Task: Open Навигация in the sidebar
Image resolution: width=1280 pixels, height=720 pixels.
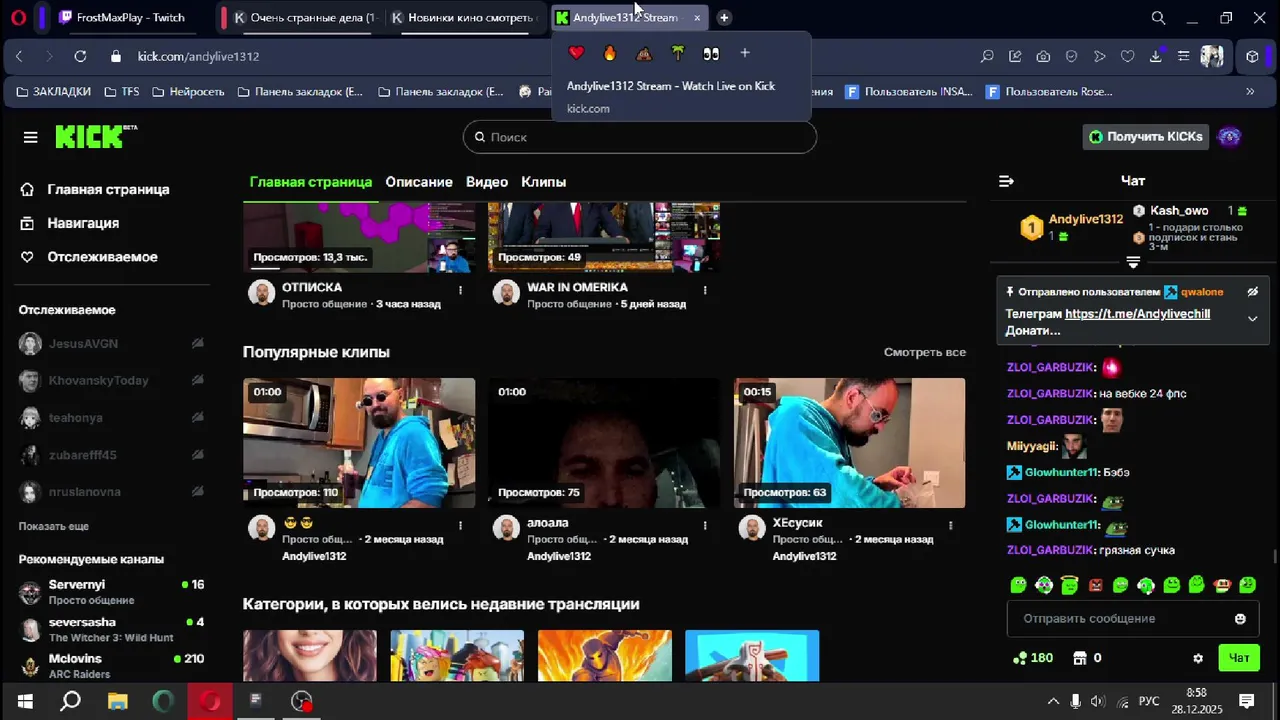Action: click(83, 223)
